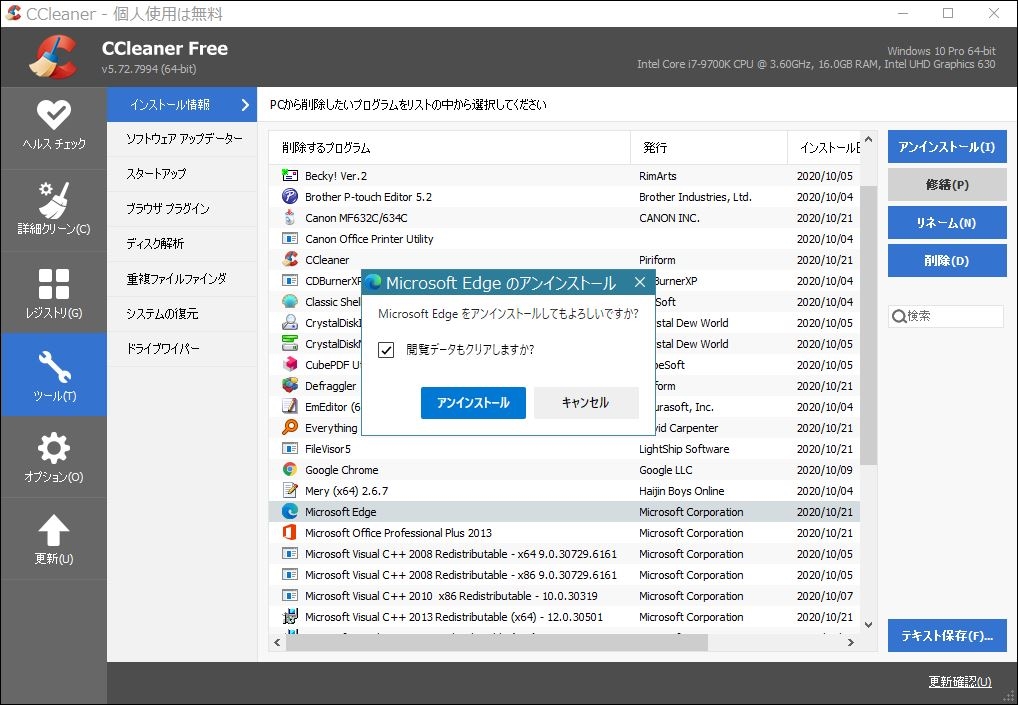Select the ツール wrench icon
The width and height of the screenshot is (1018, 705).
(x=54, y=367)
